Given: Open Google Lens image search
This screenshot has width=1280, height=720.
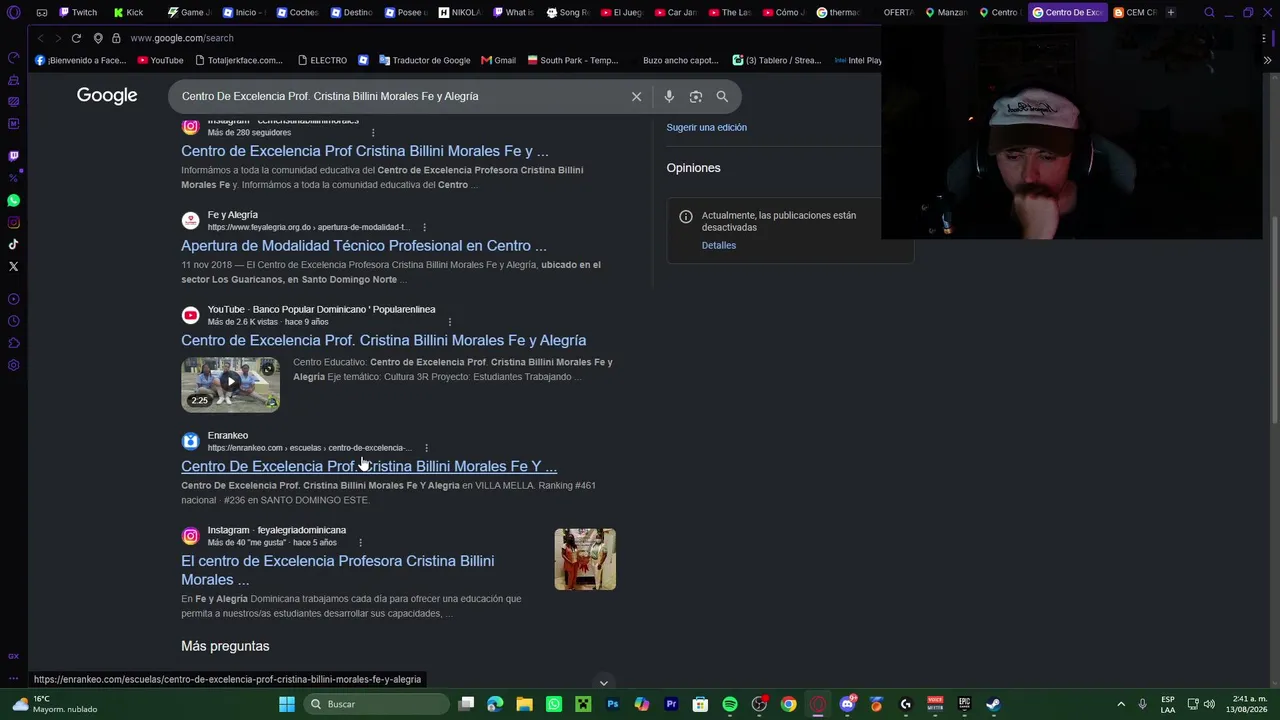Looking at the screenshot, I should pyautogui.click(x=696, y=96).
